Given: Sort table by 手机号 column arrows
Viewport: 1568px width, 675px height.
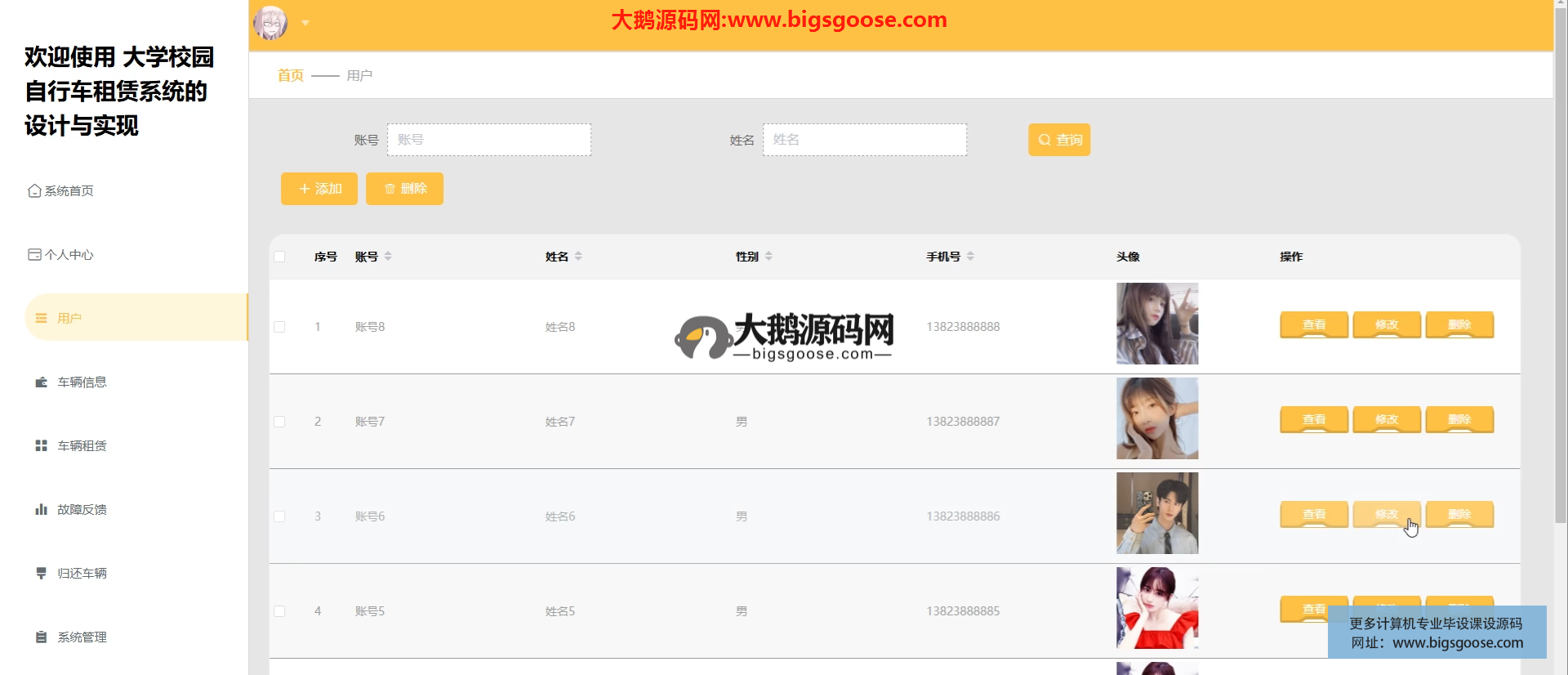Looking at the screenshot, I should (970, 257).
